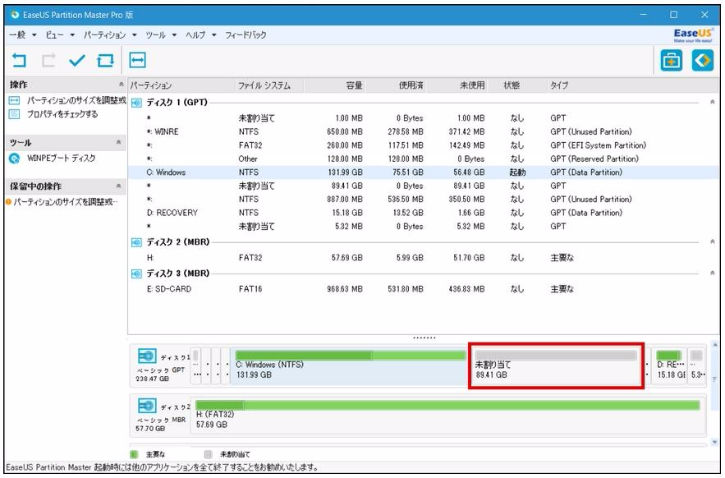Click the ディスク1 drive icon in the disk map
725x478 pixels.
click(147, 356)
